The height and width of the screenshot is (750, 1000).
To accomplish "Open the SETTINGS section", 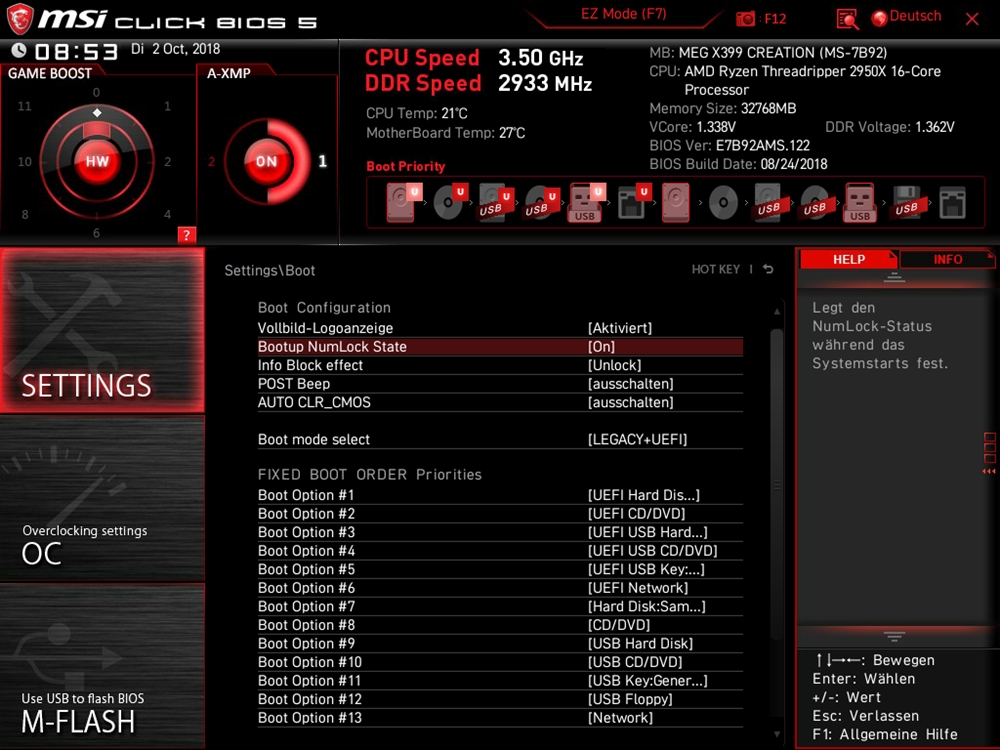I will (102, 330).
